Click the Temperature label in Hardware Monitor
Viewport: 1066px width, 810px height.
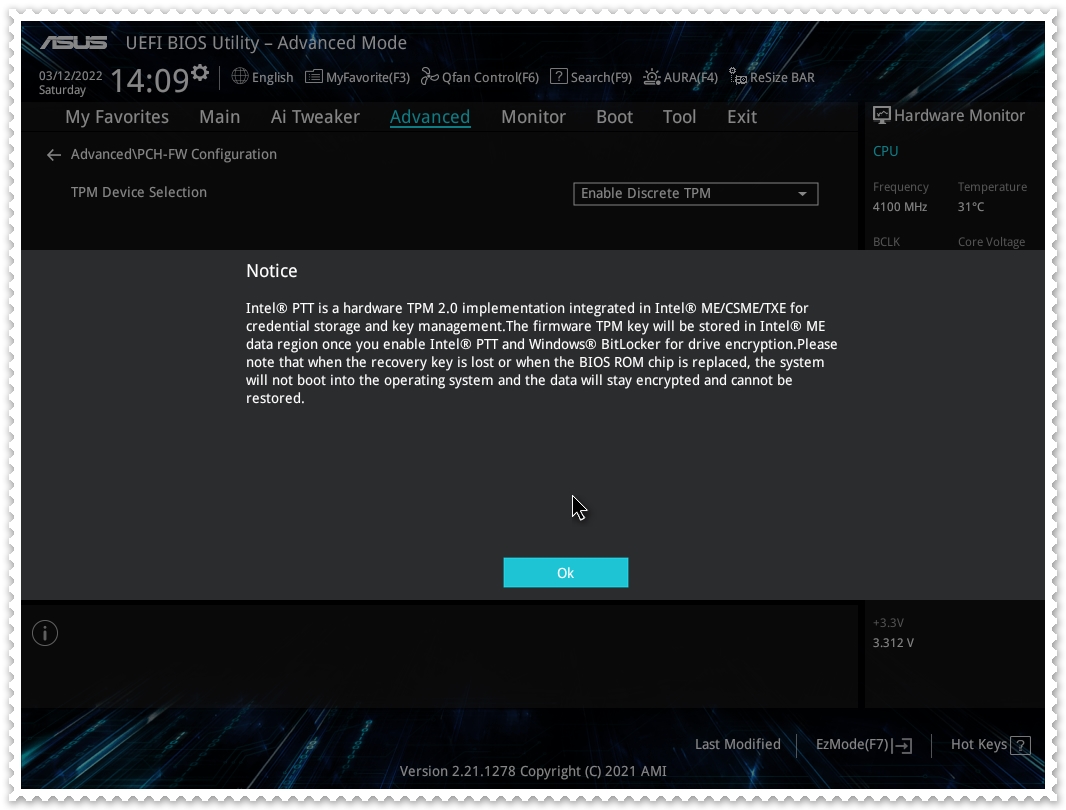click(x=993, y=187)
